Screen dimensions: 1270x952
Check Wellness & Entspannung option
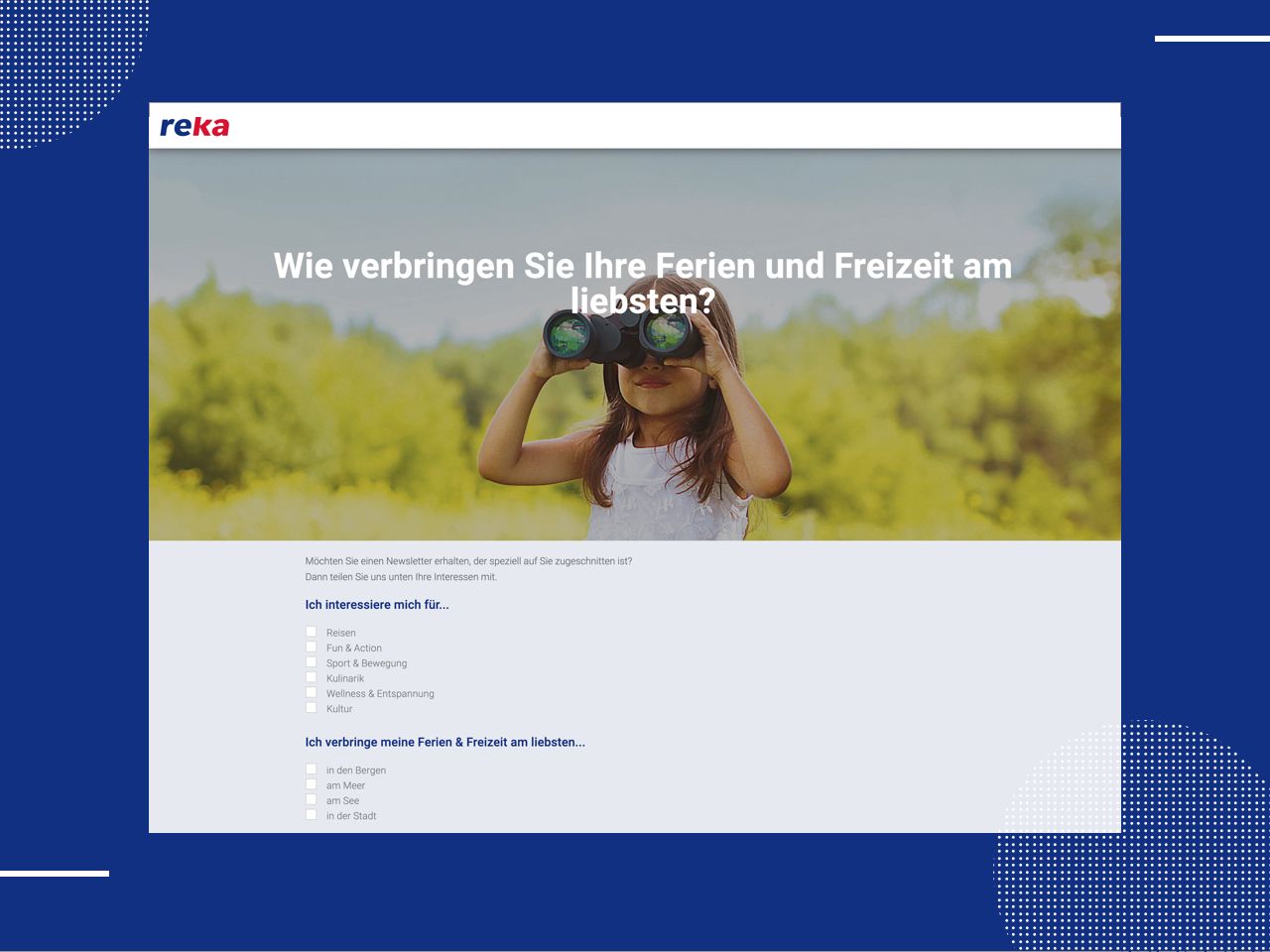pos(311,693)
